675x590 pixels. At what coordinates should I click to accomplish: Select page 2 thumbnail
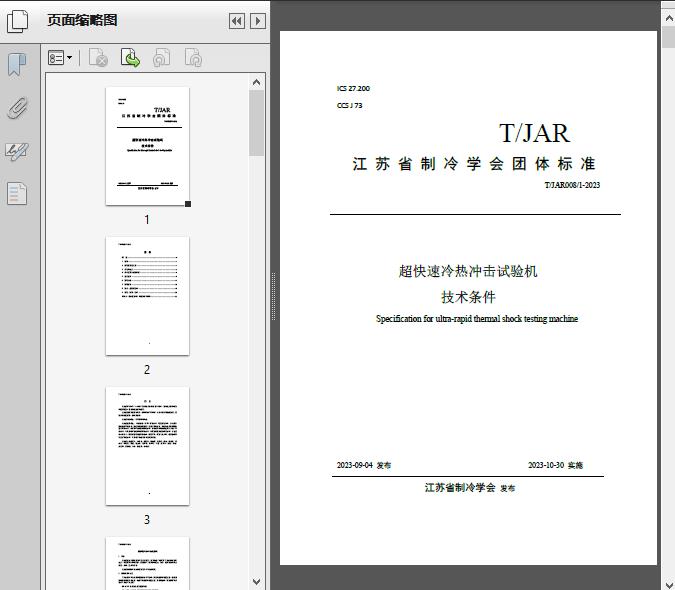pyautogui.click(x=147, y=296)
